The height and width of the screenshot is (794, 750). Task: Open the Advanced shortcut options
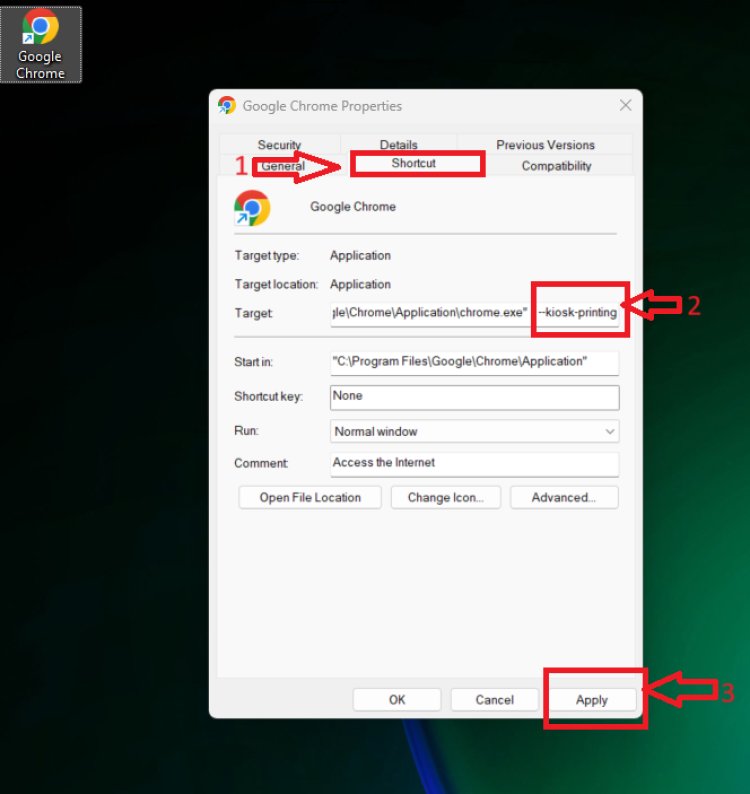coord(564,497)
